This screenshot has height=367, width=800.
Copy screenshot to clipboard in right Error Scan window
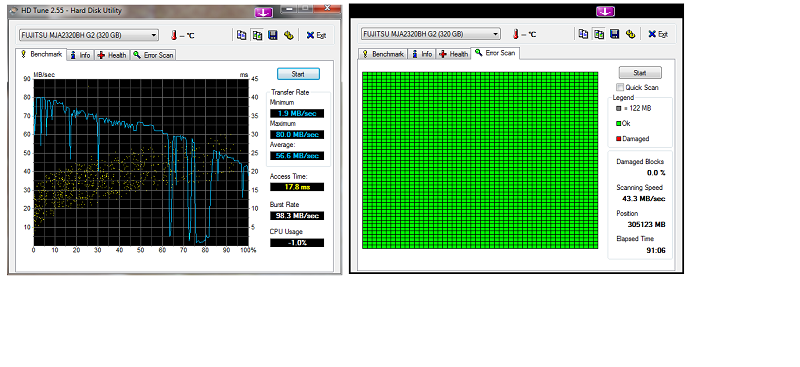[x=599, y=34]
